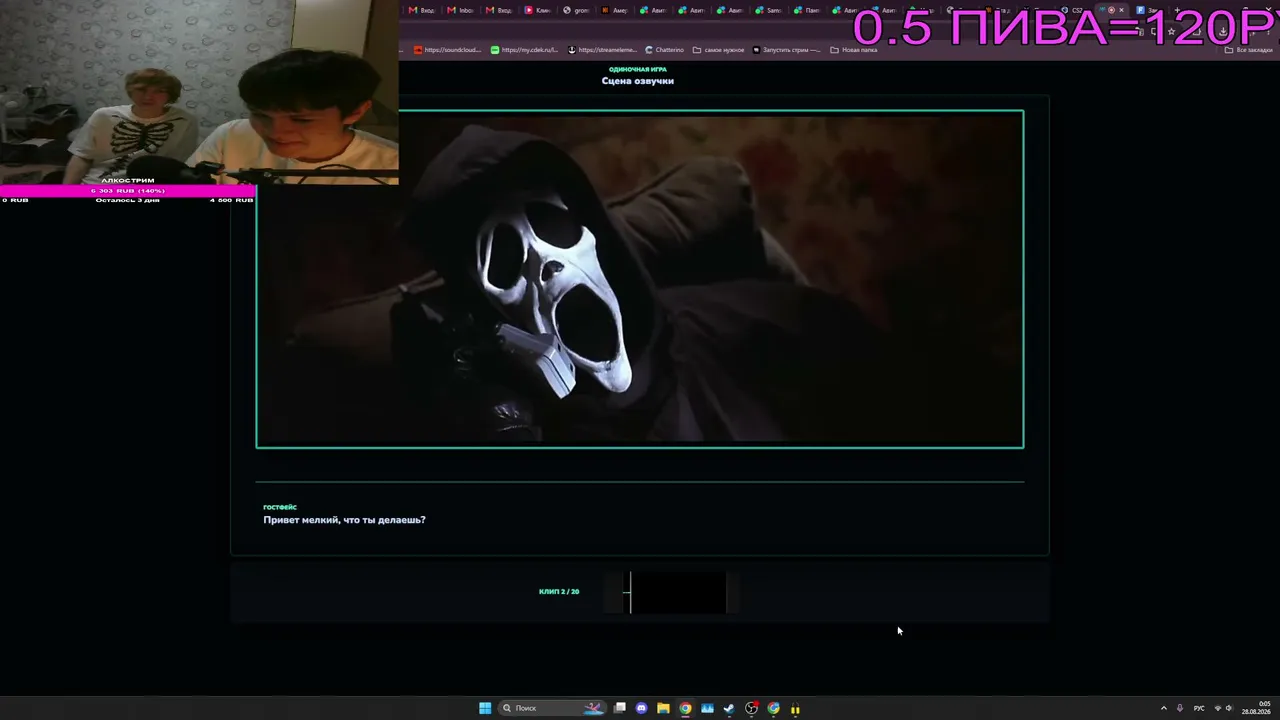Open the Windows Start menu
Viewport: 1280px width, 720px height.
pos(485,708)
